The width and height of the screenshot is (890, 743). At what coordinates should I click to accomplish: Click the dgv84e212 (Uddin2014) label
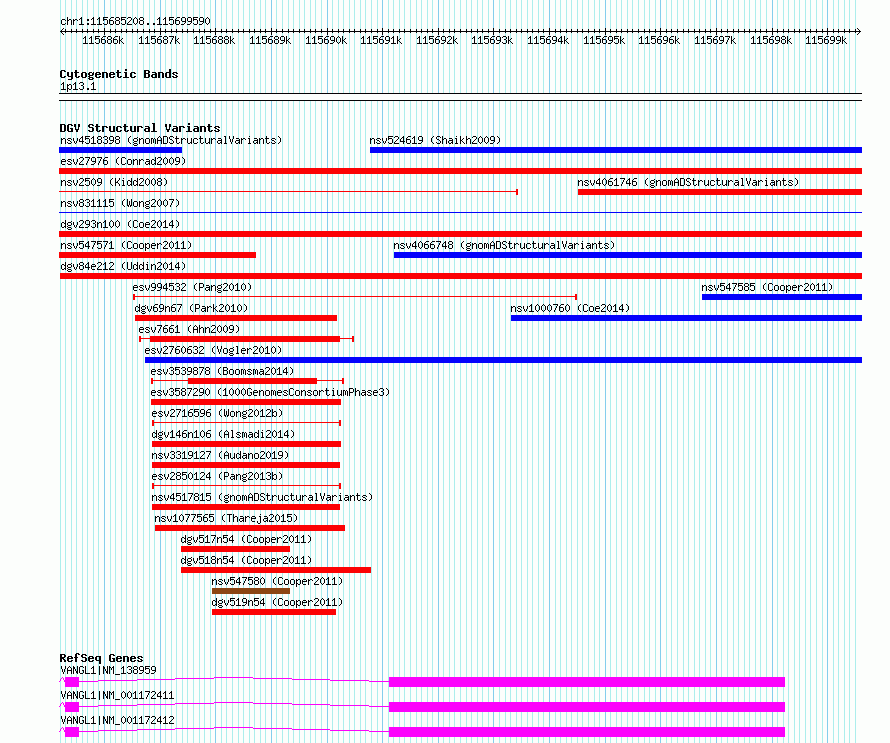[123, 266]
